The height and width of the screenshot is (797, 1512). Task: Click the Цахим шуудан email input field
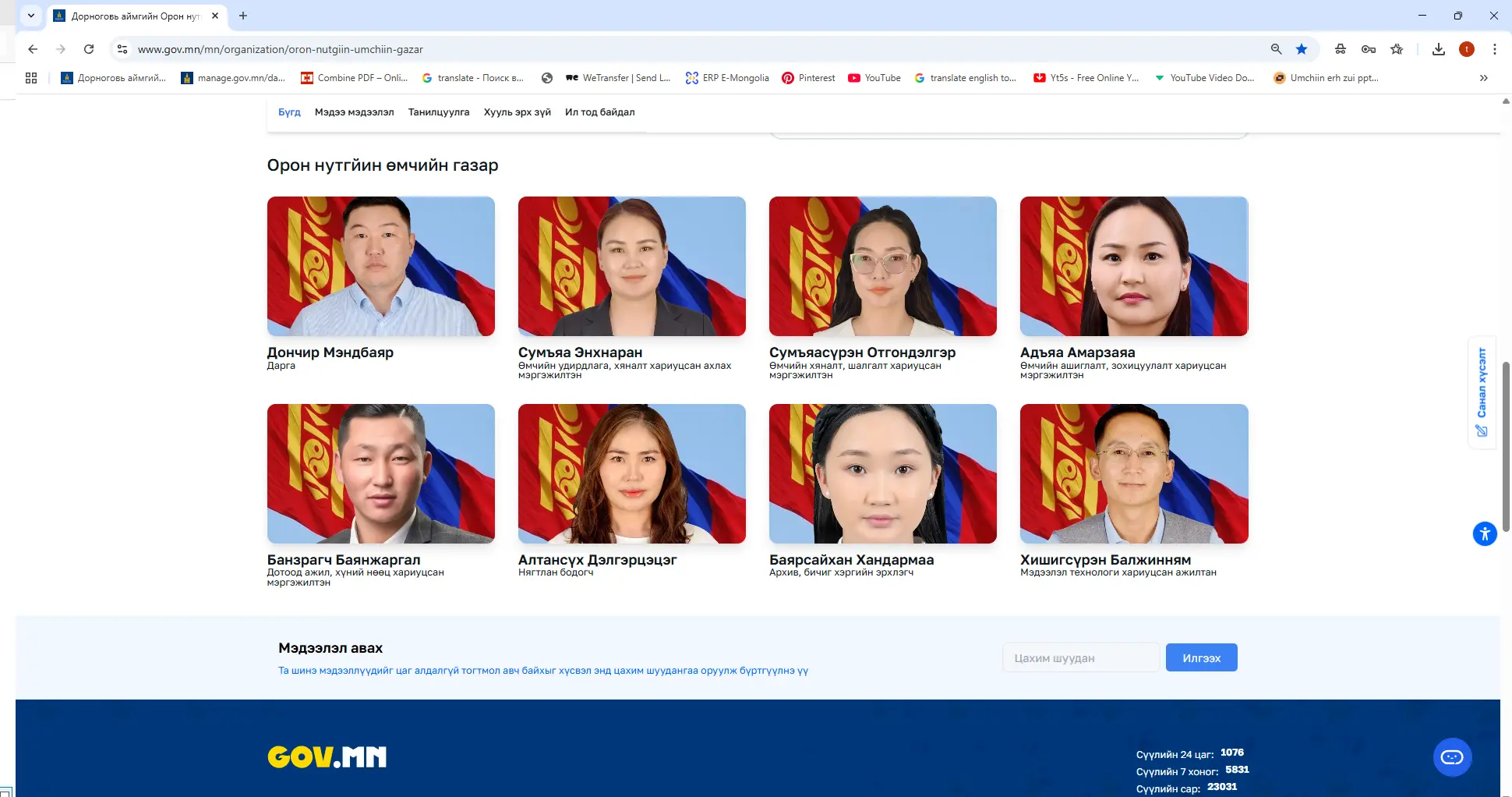[1080, 658]
